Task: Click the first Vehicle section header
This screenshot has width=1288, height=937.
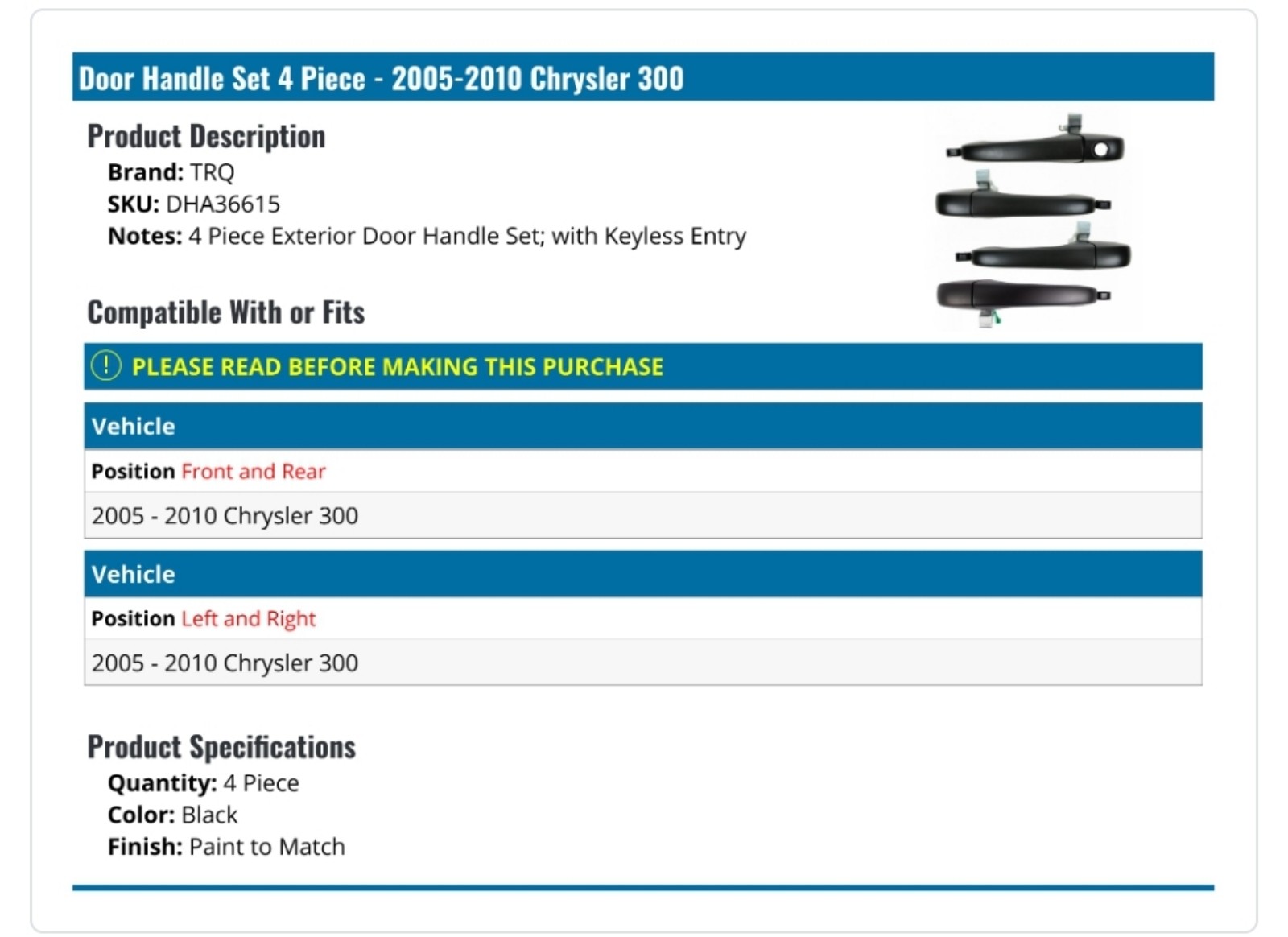Action: [643, 426]
